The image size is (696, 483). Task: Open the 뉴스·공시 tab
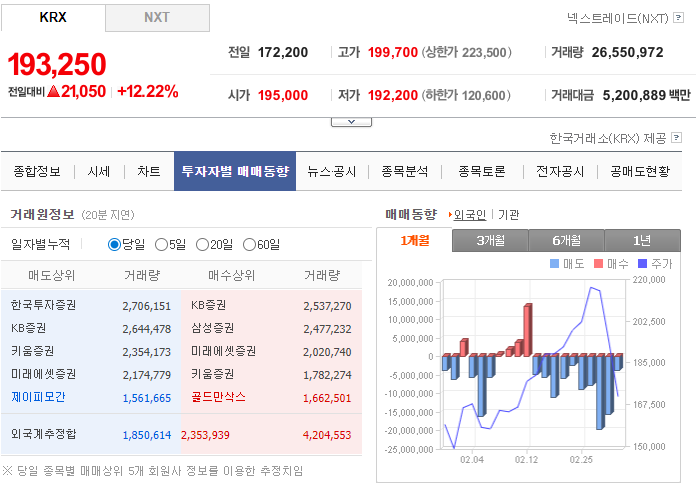tap(332, 171)
